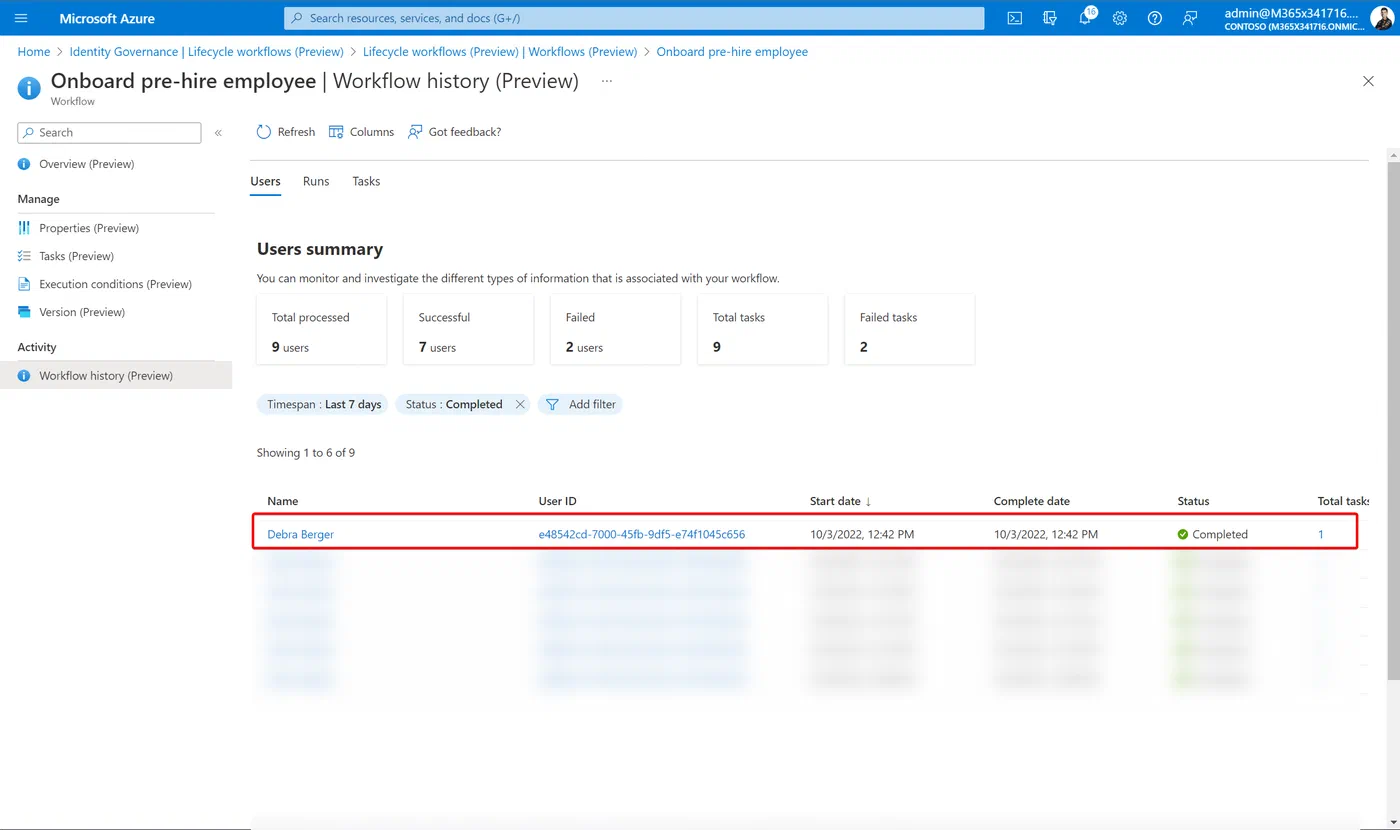1400x830 pixels.
Task: Open the Debra Berger user link
Action: point(300,534)
